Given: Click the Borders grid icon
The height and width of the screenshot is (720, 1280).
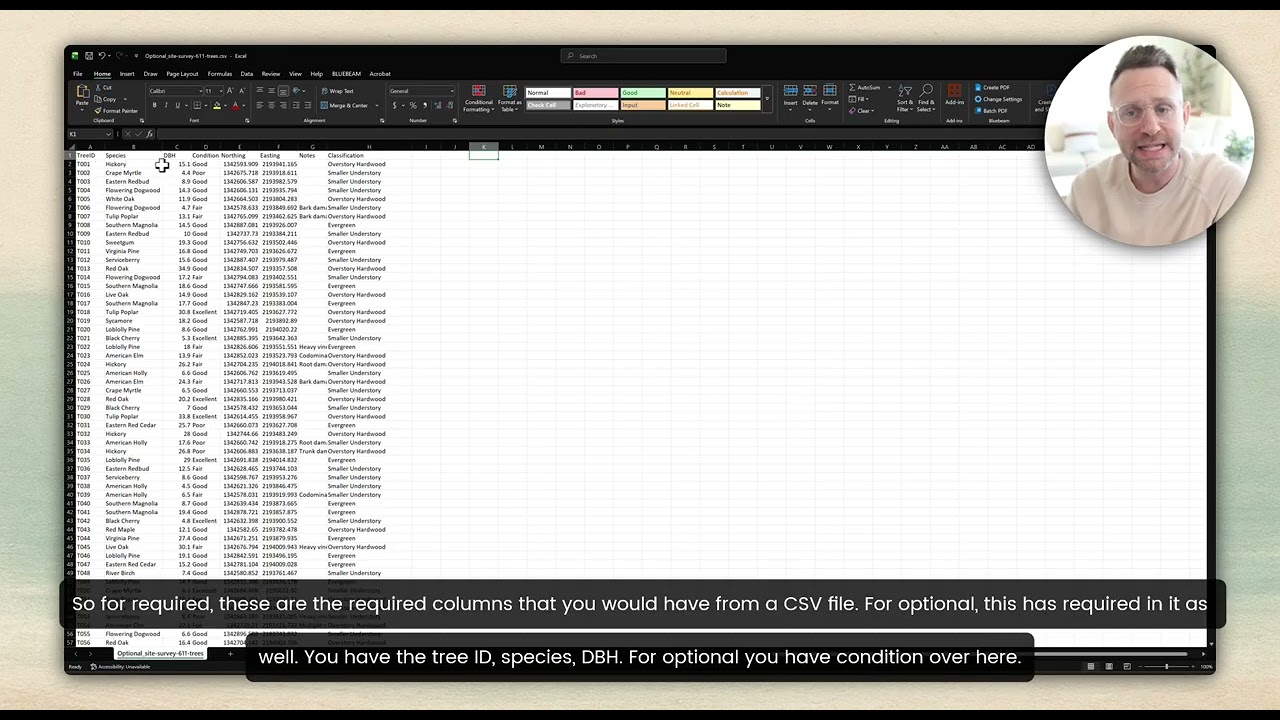Looking at the screenshot, I should 197,105.
